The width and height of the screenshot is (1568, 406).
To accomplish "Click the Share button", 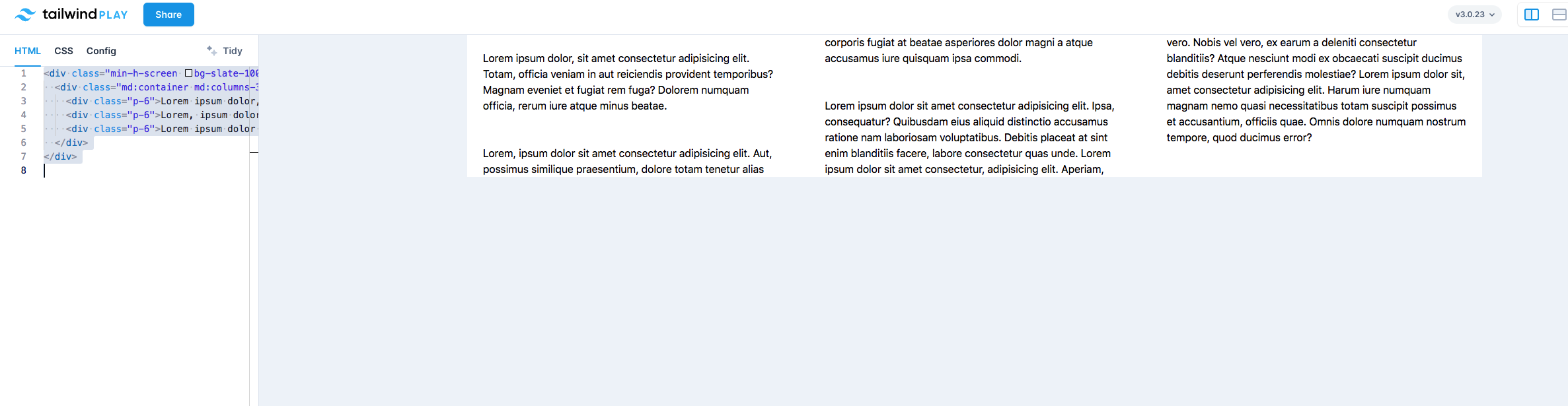I will [x=168, y=14].
